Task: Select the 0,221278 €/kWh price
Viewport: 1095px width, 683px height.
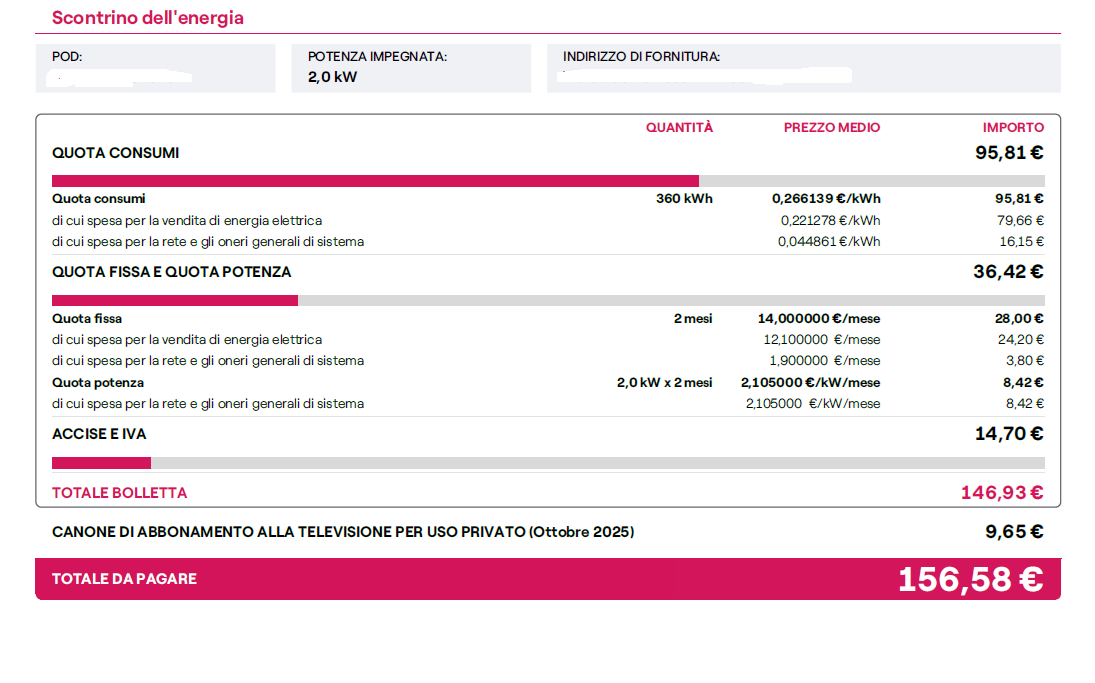Action: (830, 220)
